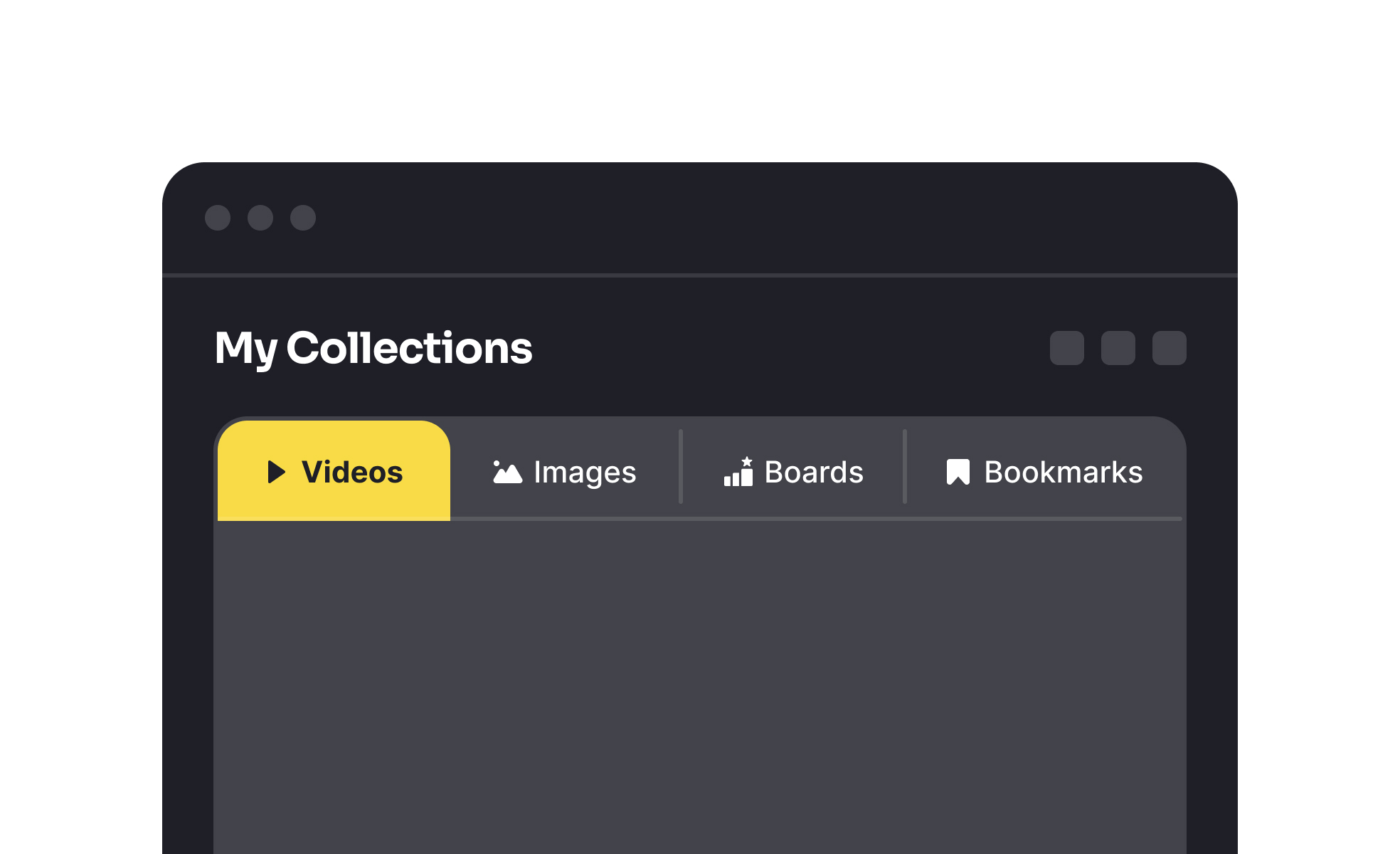Select the middle square icon near the window corner
This screenshot has width=1400, height=854.
click(1117, 349)
